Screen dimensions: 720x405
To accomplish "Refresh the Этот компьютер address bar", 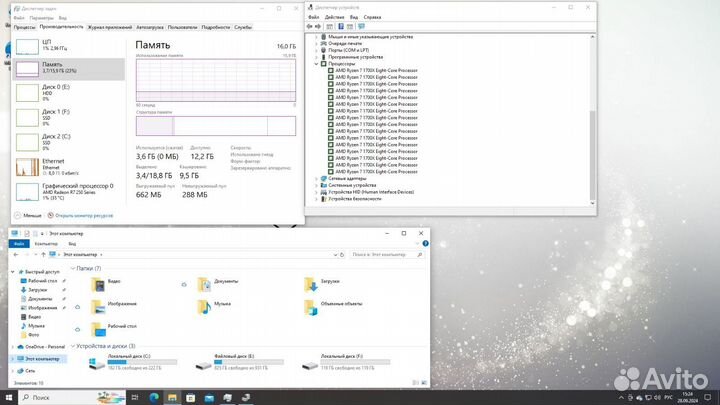I will pyautogui.click(x=342, y=254).
